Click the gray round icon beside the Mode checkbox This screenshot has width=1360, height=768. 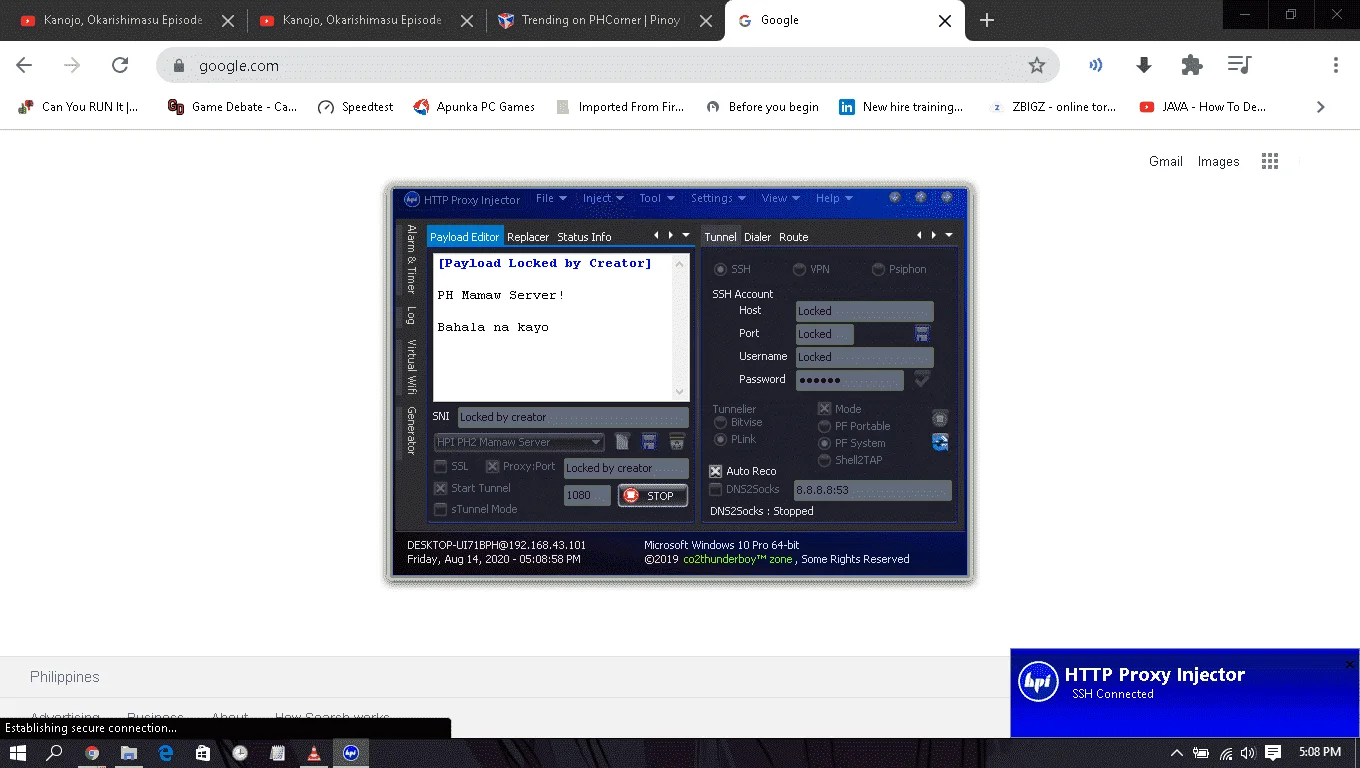coord(940,418)
